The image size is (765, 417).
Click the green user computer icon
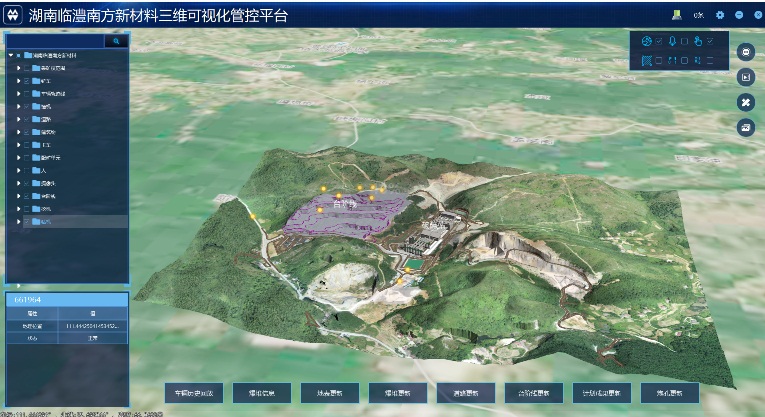(x=677, y=15)
